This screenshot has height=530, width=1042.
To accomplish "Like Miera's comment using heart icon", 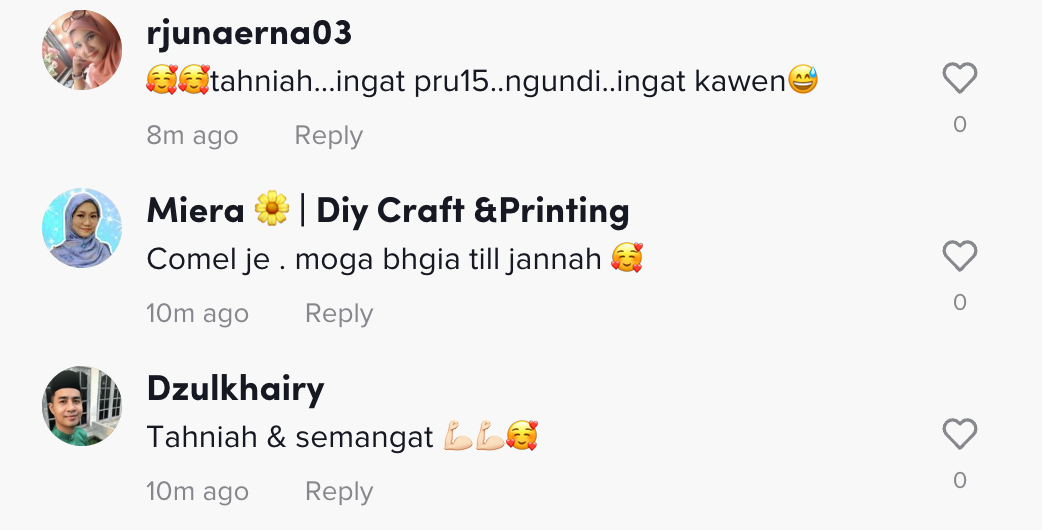I will [960, 256].
